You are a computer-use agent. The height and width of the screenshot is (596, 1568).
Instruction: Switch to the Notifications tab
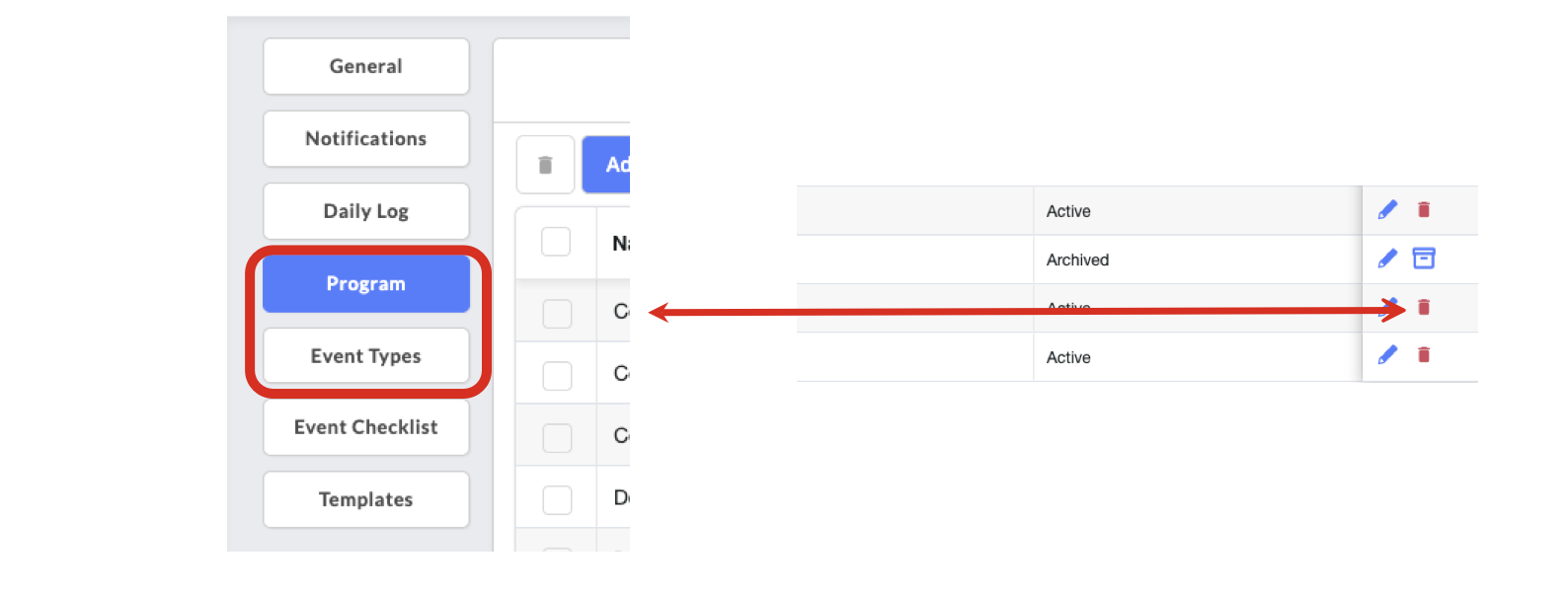365,139
